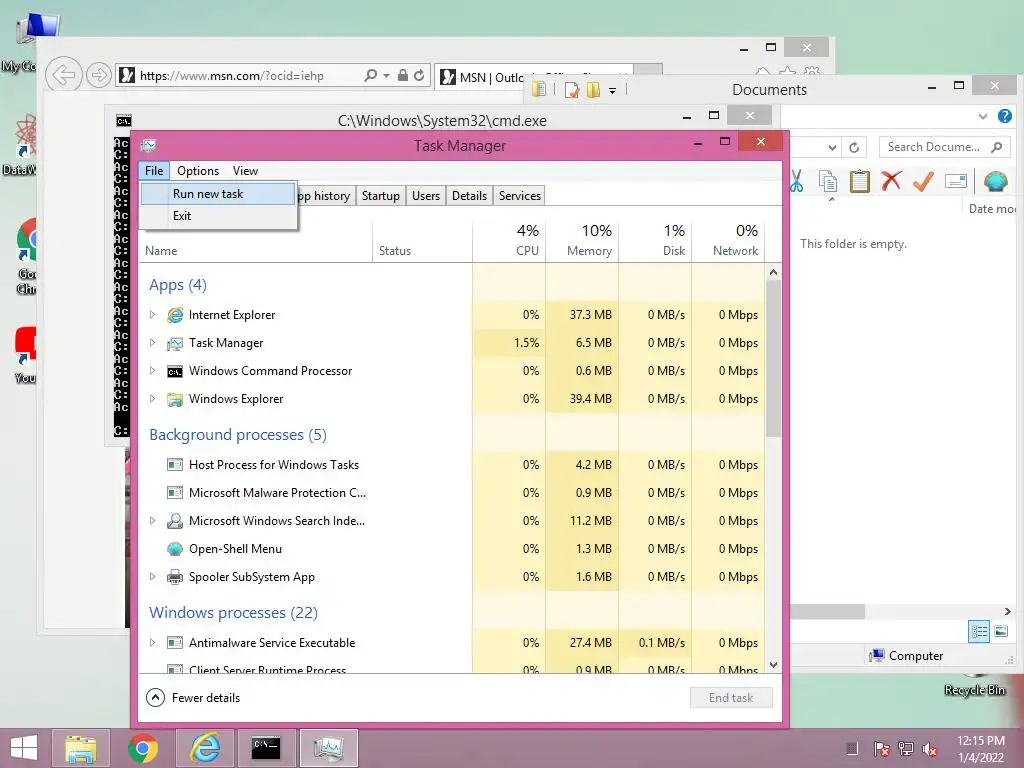Click the Internet Explorer process icon
The height and width of the screenshot is (768, 1024).
click(x=174, y=315)
